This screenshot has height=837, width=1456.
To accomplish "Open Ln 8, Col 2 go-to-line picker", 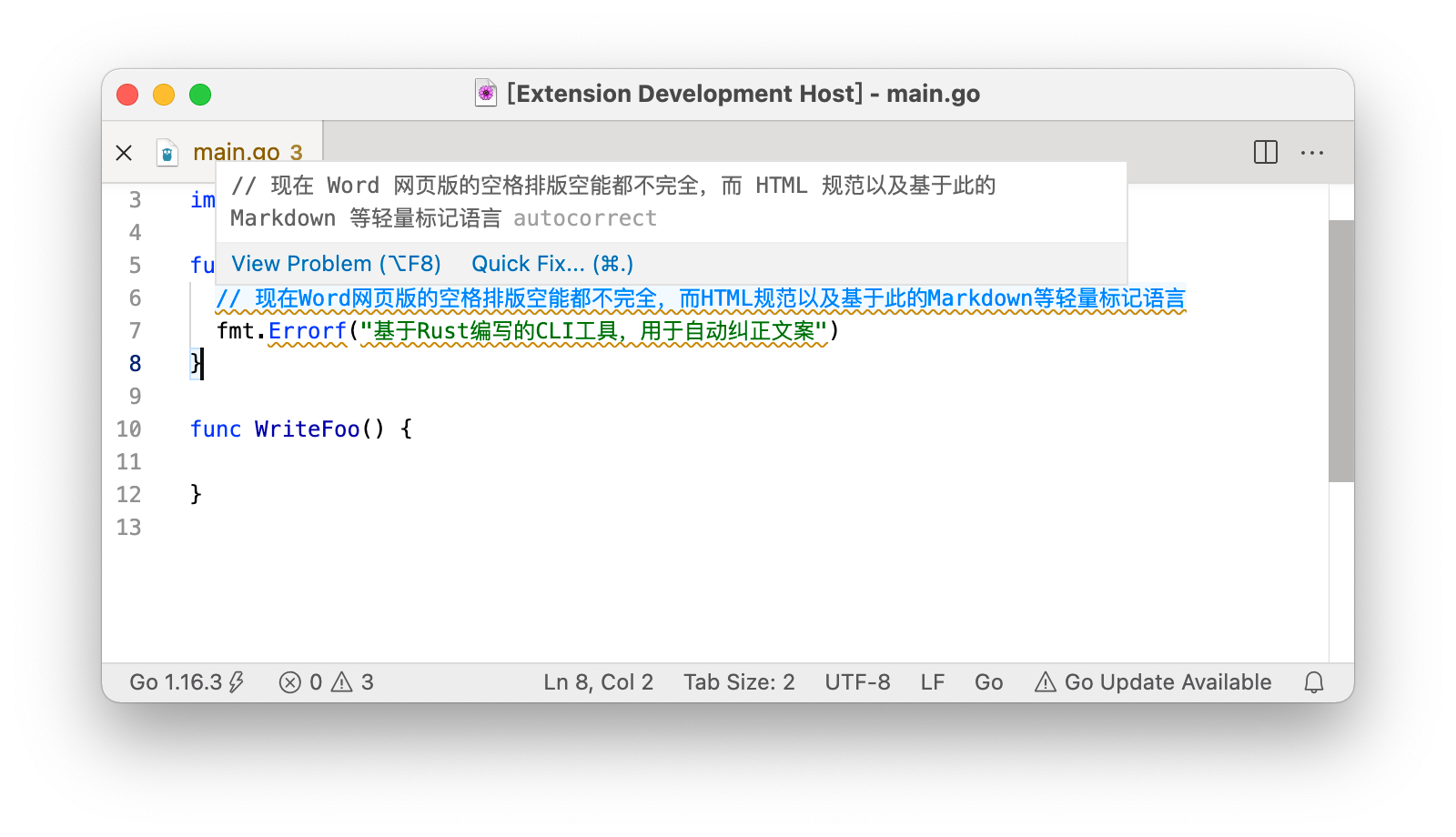I will [598, 682].
